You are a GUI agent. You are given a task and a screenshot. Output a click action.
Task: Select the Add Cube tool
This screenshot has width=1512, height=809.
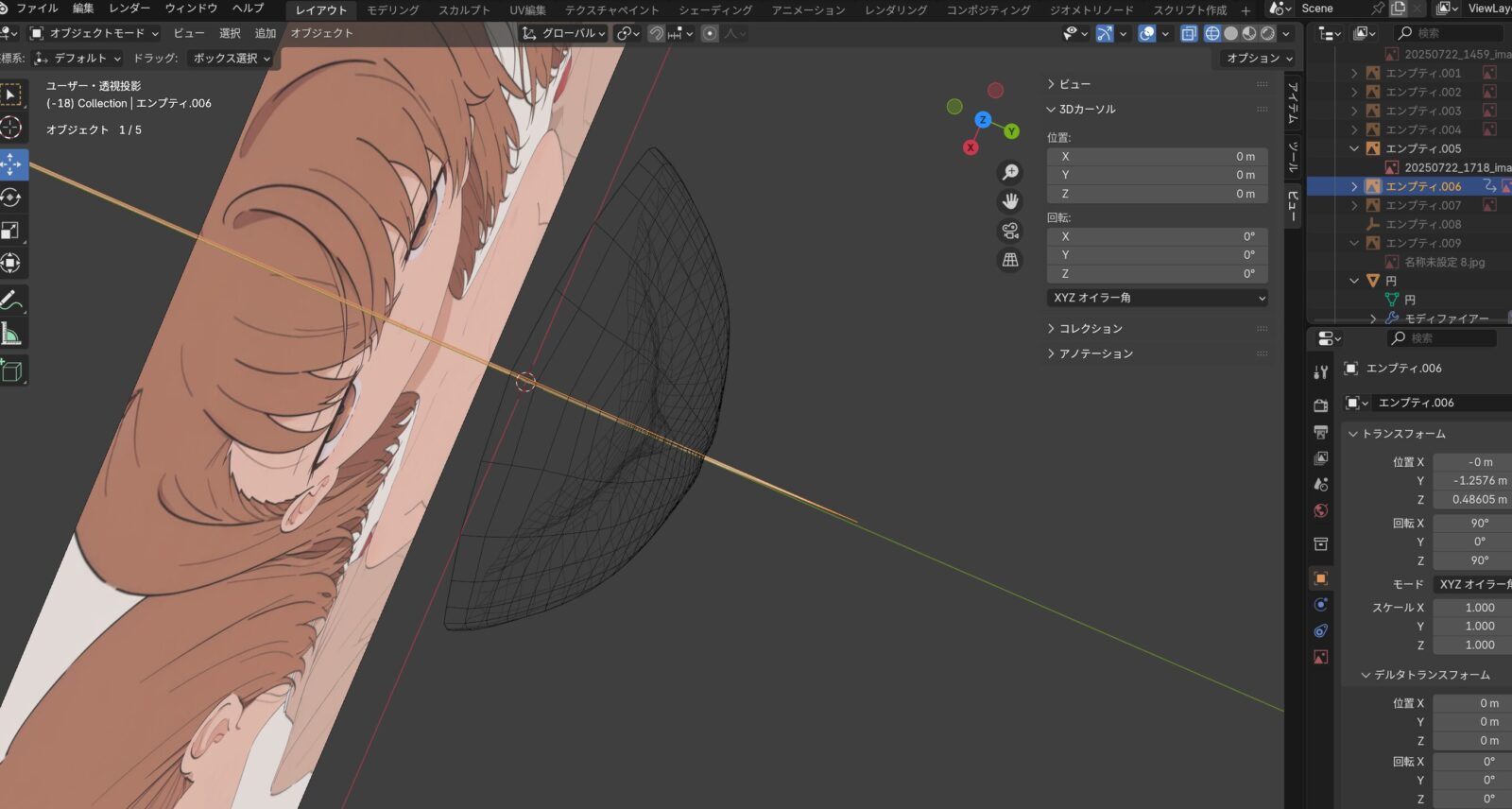click(12, 370)
